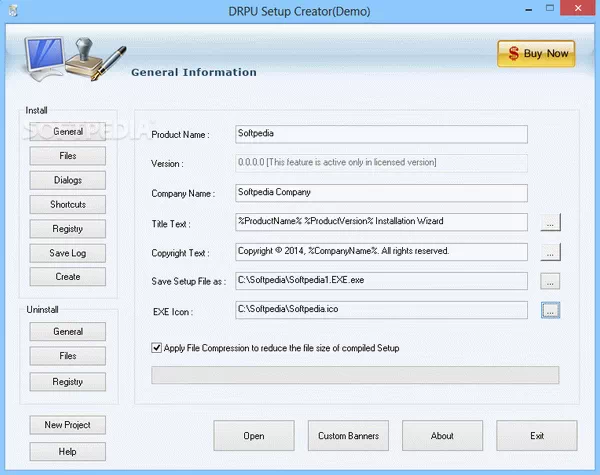Browse for Save Setup File location

[550, 281]
